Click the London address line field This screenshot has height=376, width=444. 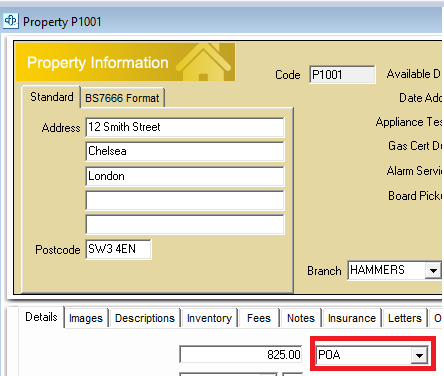(x=185, y=176)
